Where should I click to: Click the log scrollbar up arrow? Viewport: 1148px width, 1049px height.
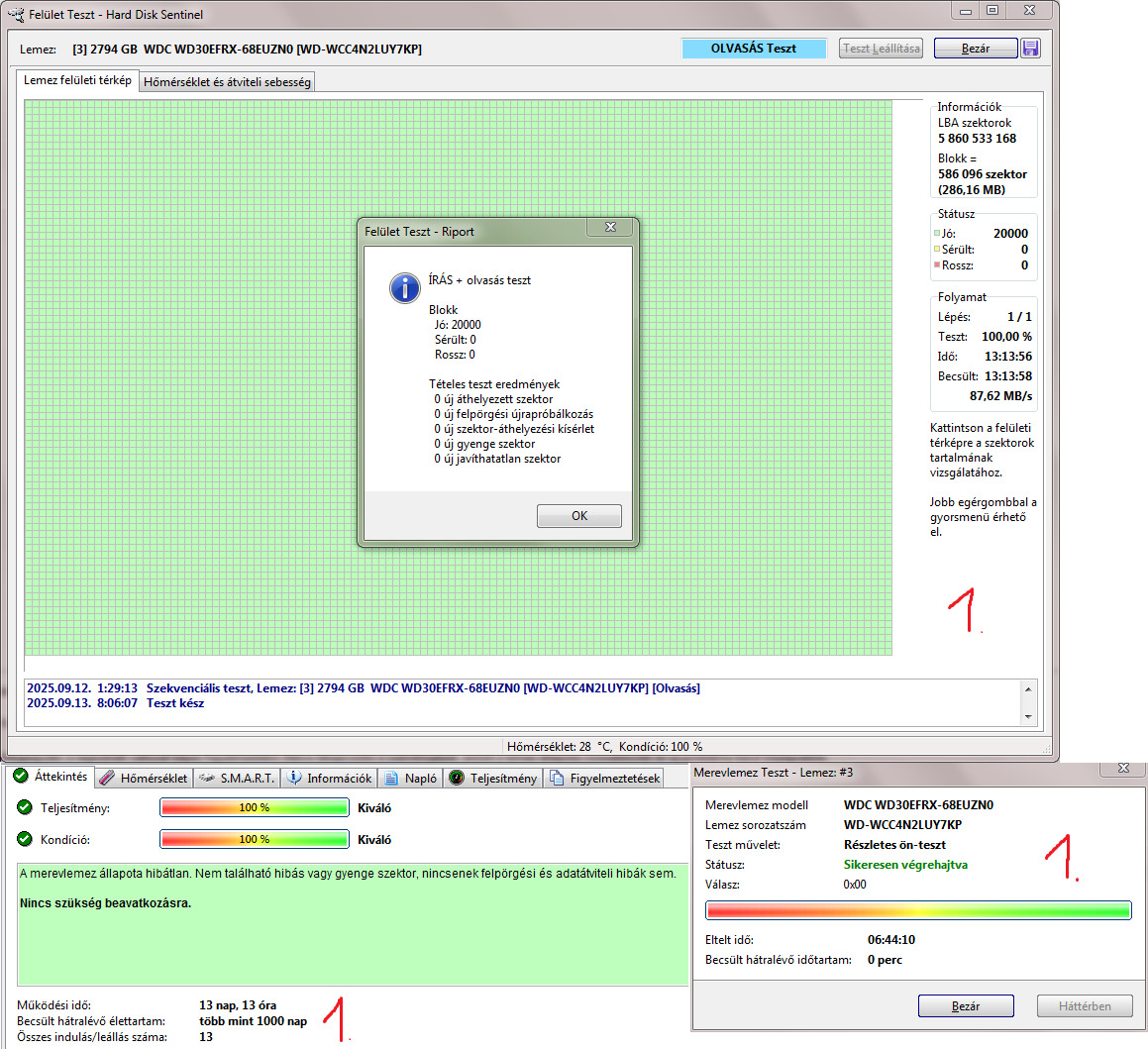(1028, 689)
